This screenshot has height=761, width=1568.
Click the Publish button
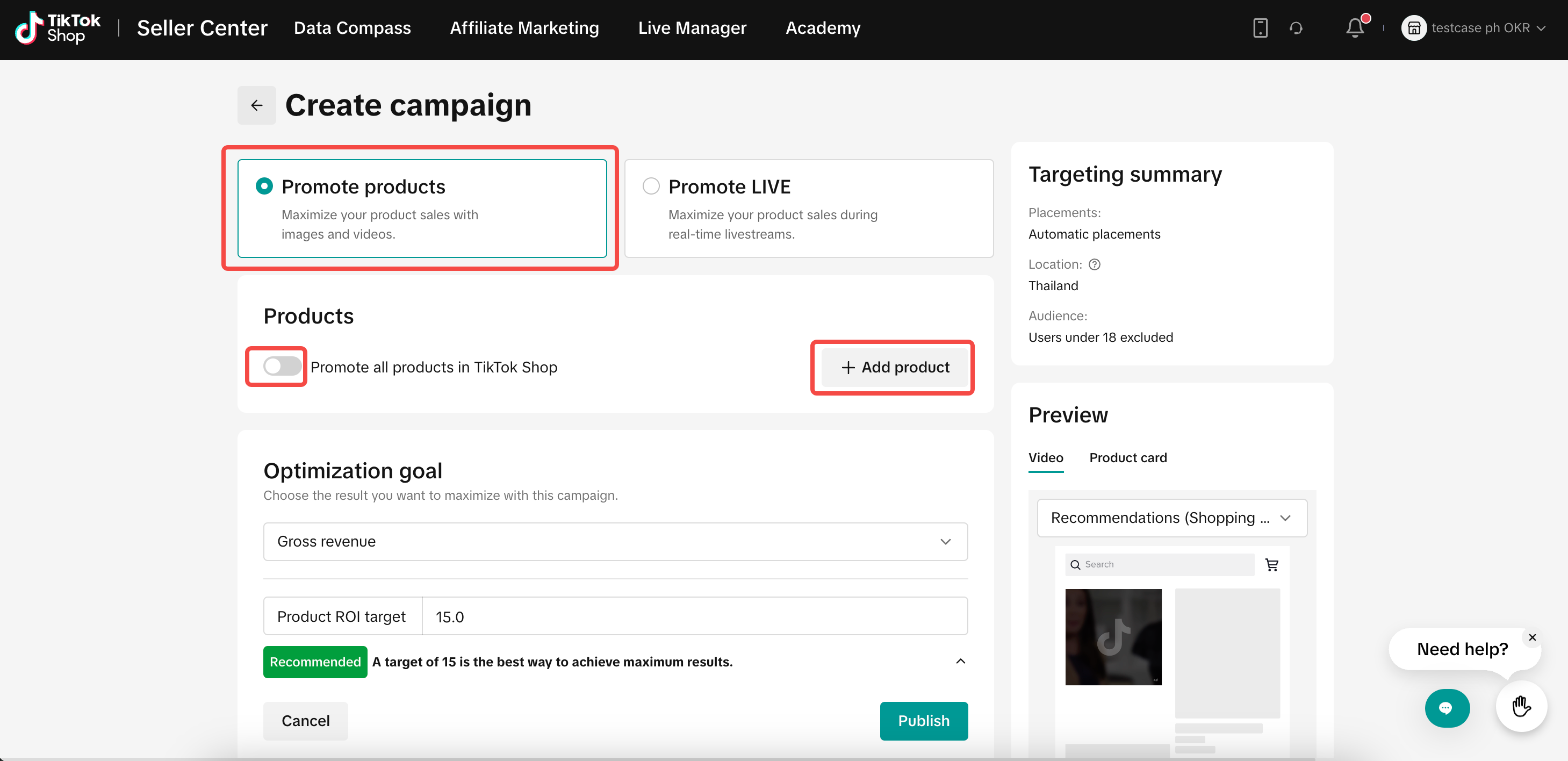[923, 721]
